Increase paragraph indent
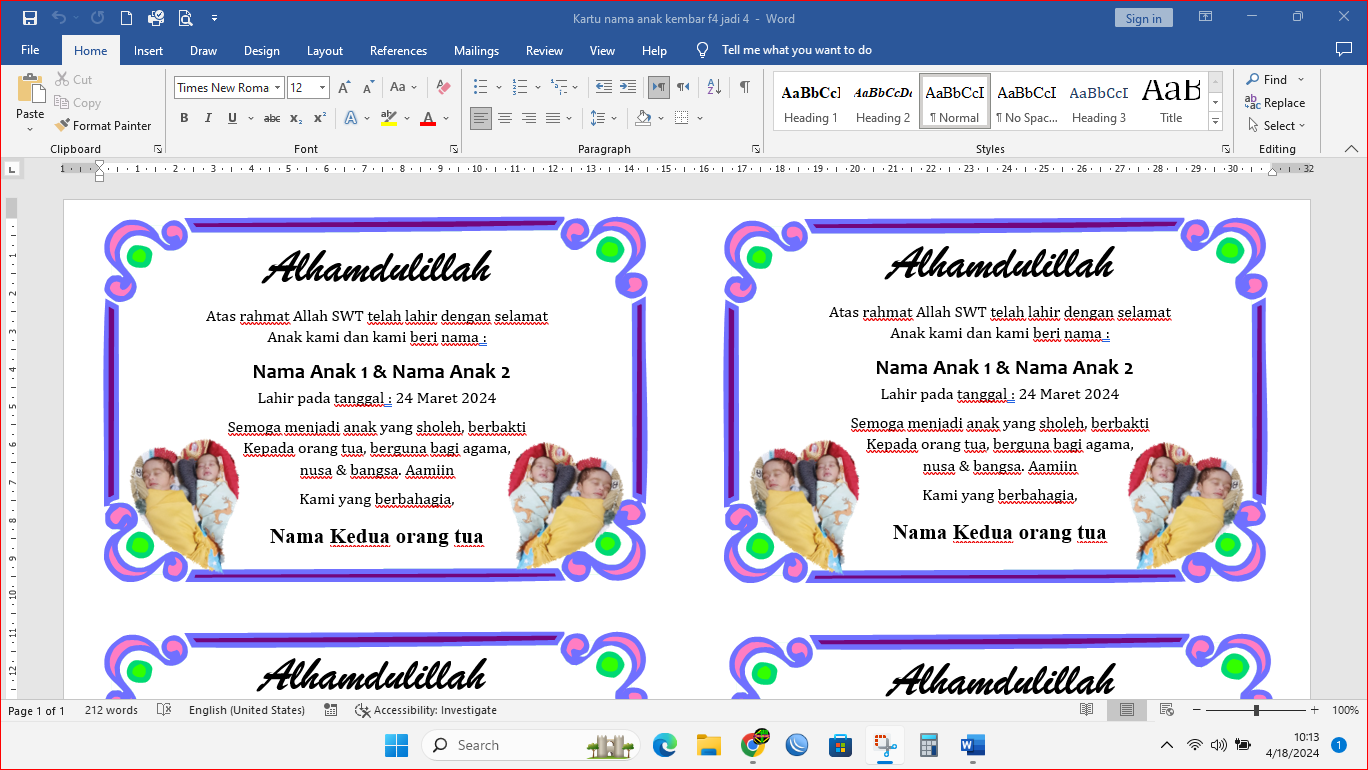Image resolution: width=1368 pixels, height=770 pixels. tap(628, 87)
